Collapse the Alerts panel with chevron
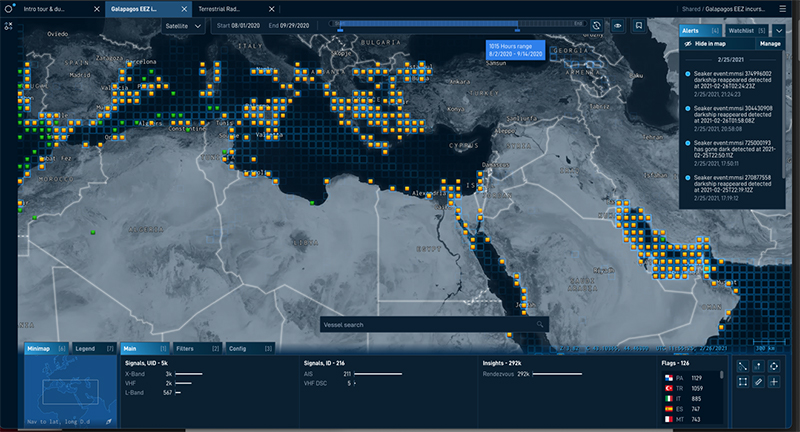Screen dimensions: 800x432 pos(779,31)
